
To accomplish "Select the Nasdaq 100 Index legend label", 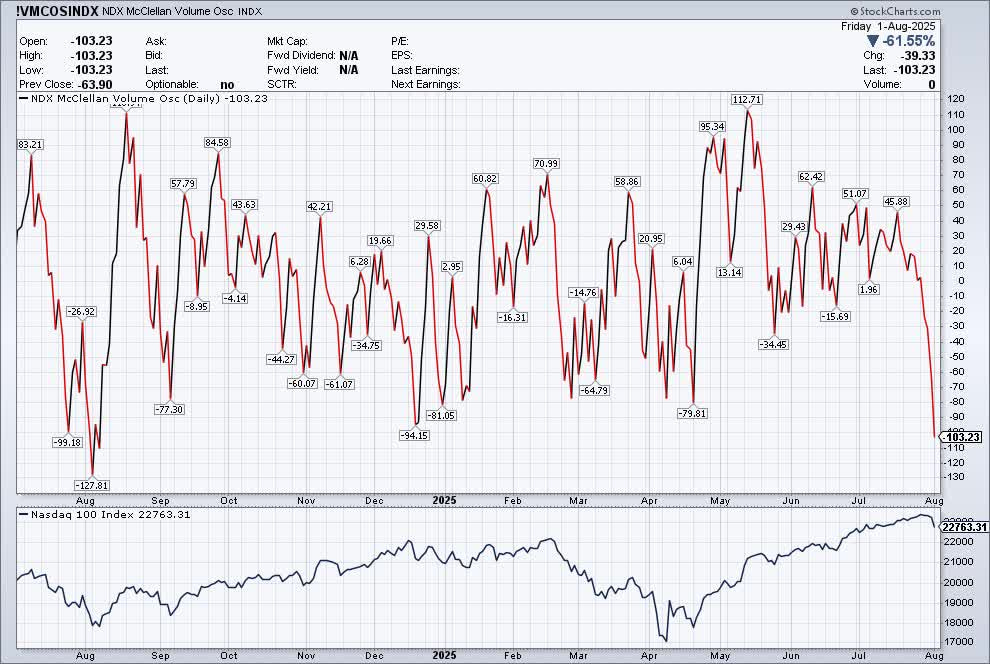I will [x=80, y=515].
